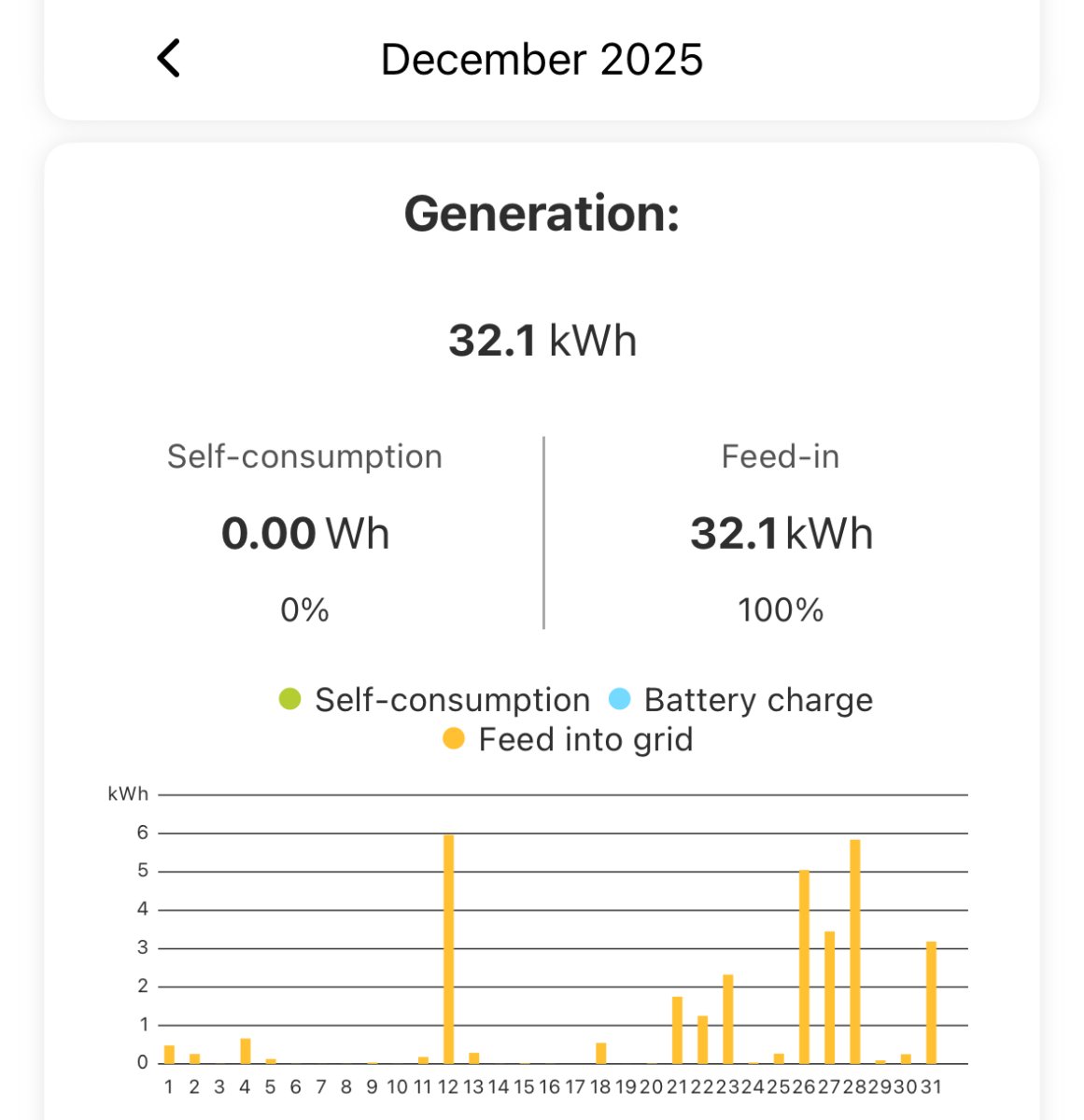Toggle the Battery charge legend series

pos(758,700)
